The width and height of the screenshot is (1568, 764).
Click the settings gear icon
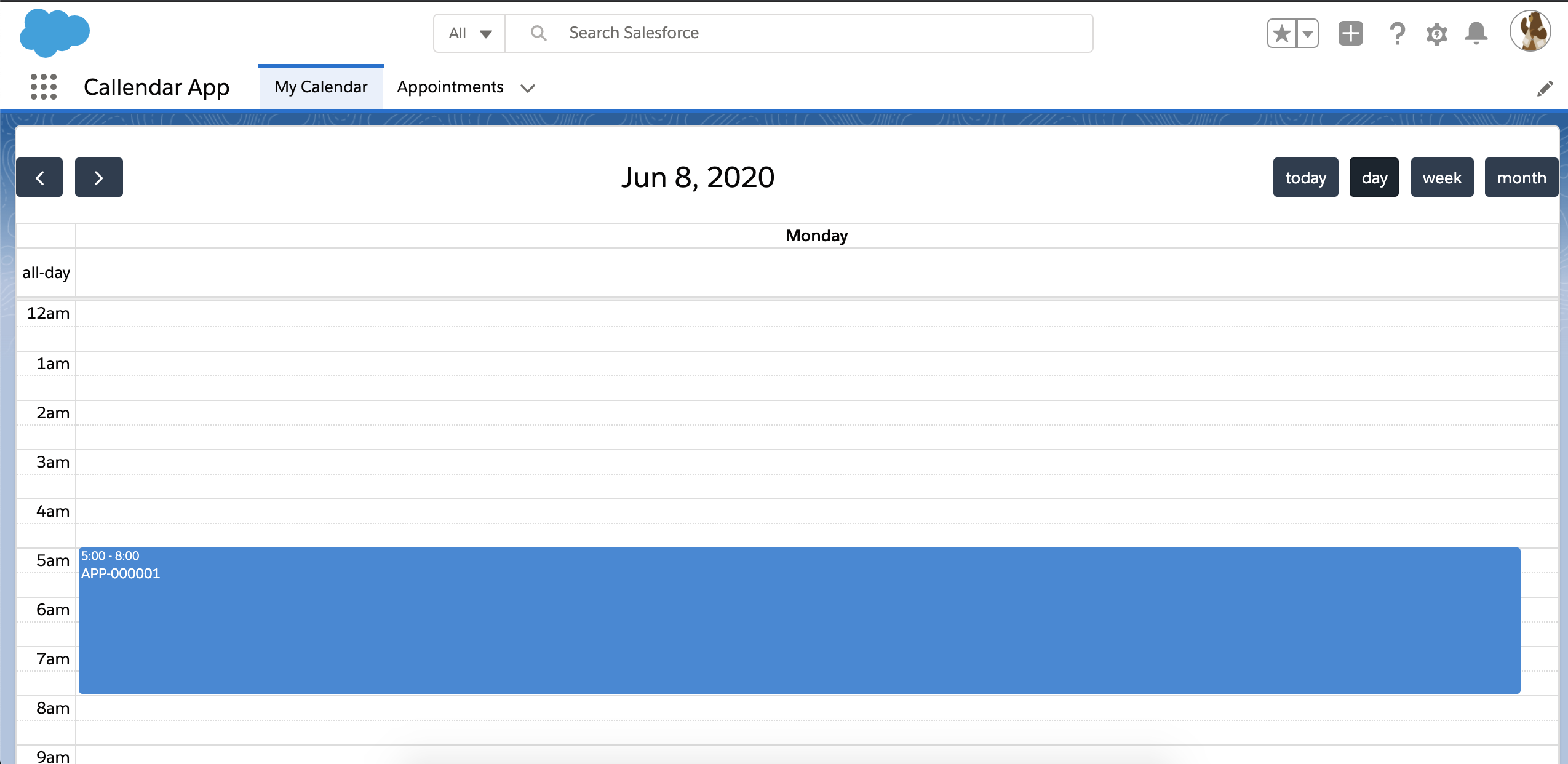[1437, 33]
